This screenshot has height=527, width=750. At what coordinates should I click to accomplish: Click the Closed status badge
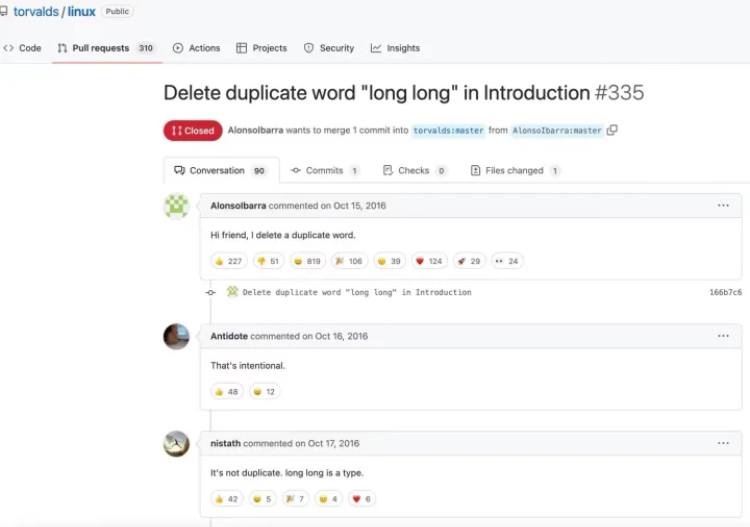tap(193, 131)
